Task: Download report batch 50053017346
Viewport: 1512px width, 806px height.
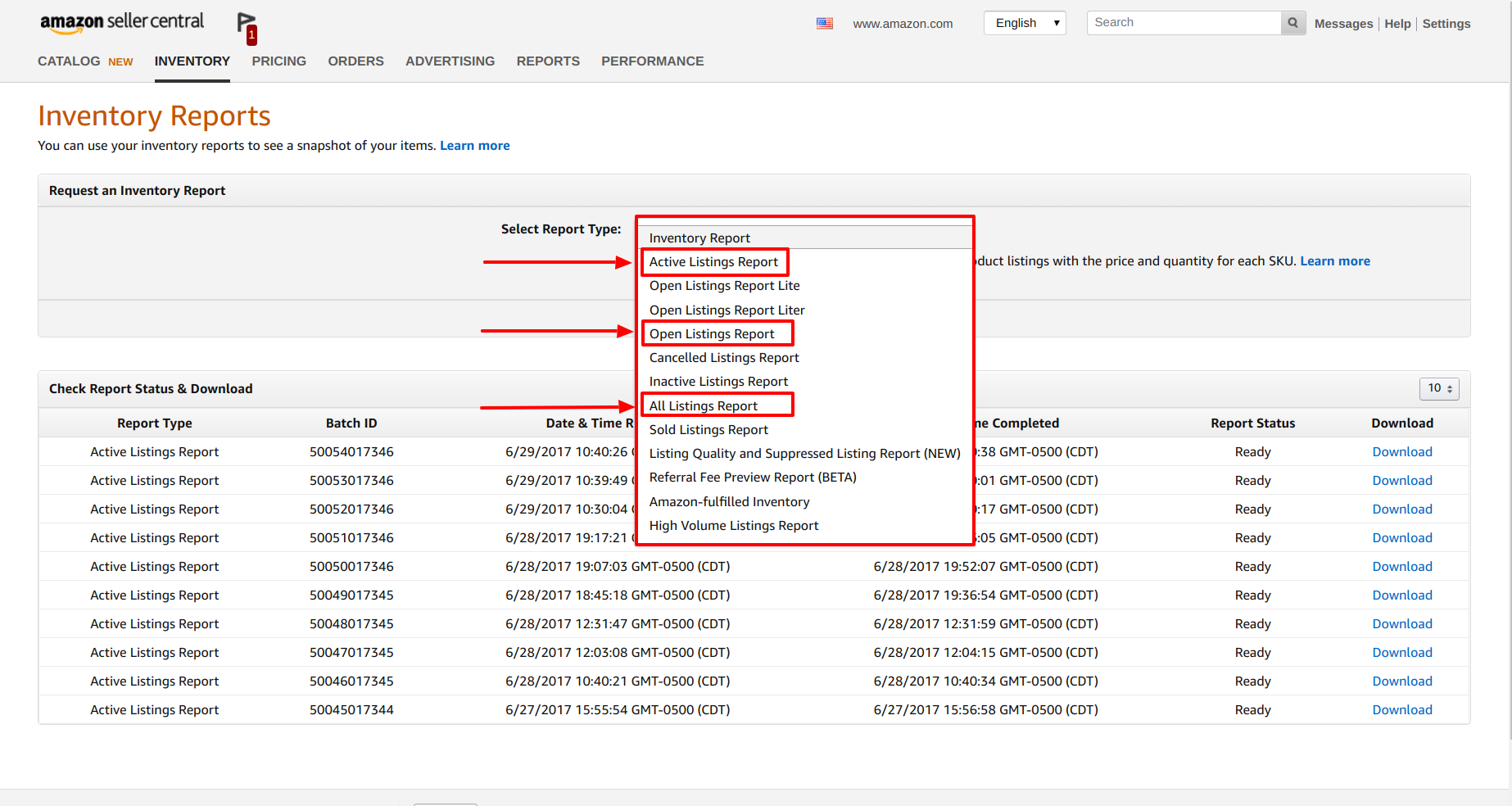Action: pyautogui.click(x=1402, y=481)
